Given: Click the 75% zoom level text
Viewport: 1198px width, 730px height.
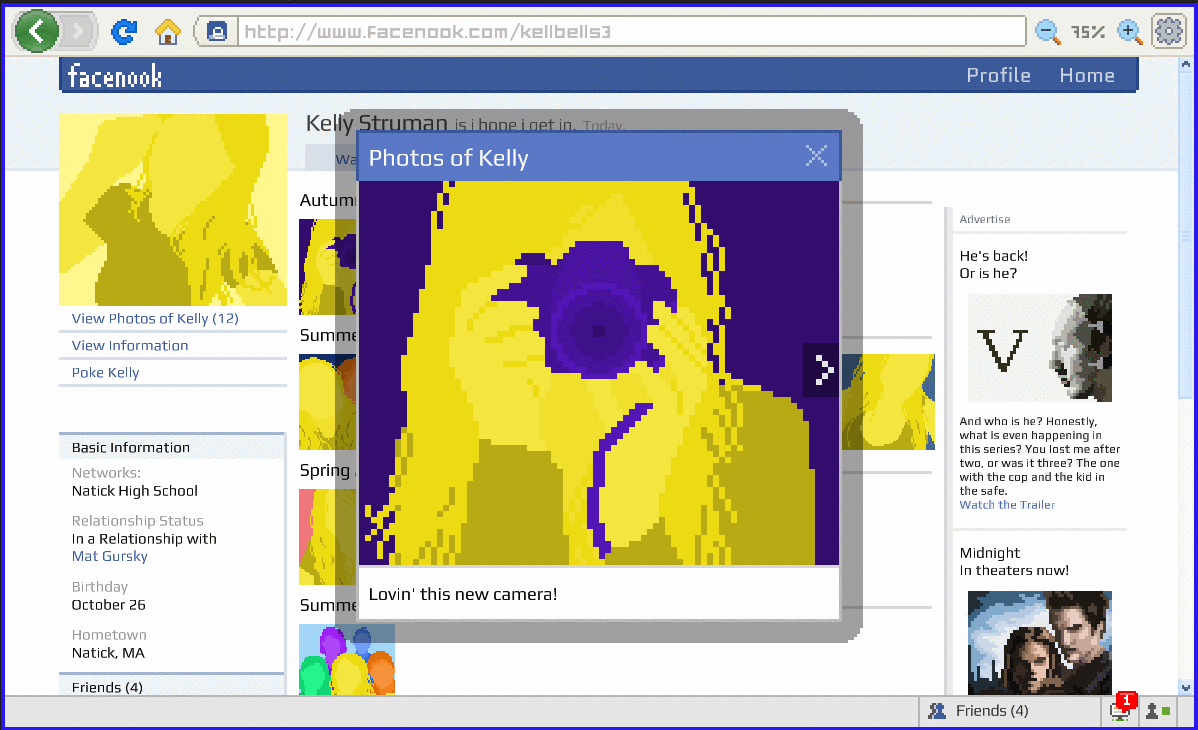Looking at the screenshot, I should pos(1088,32).
